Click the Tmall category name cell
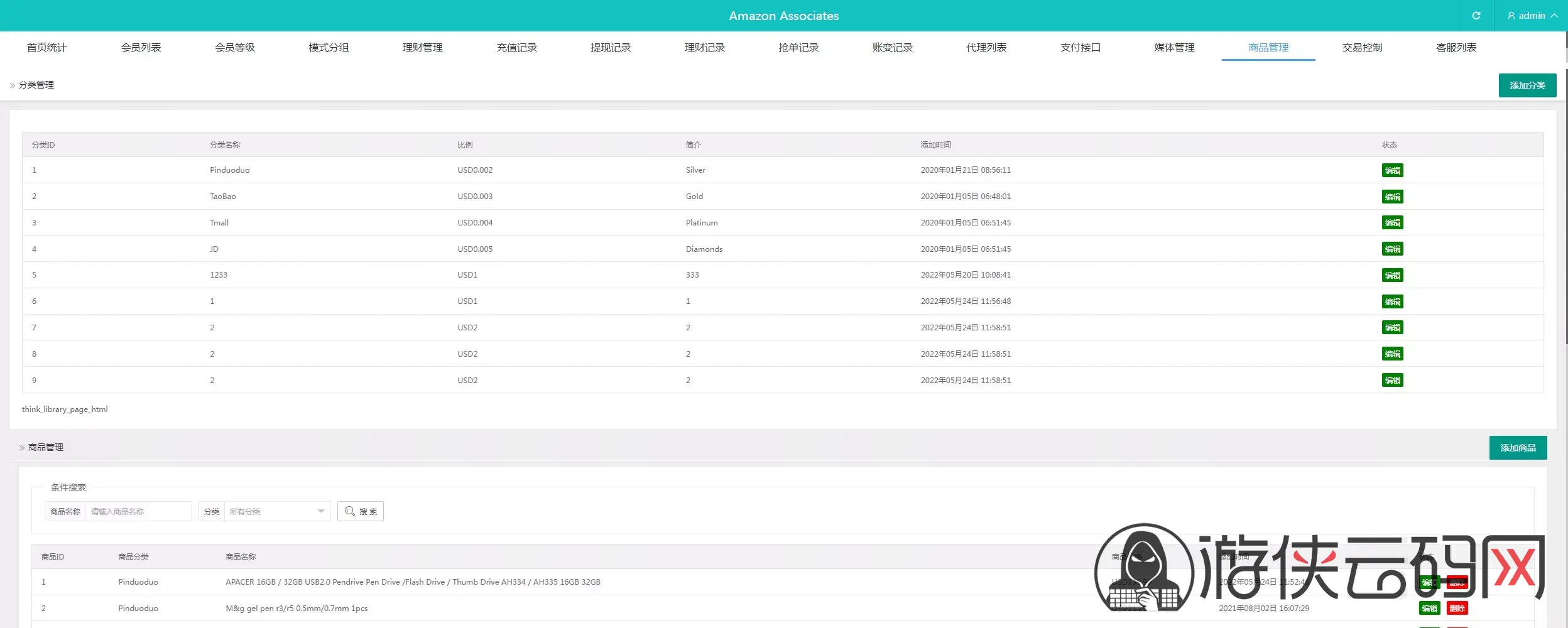 (x=219, y=223)
